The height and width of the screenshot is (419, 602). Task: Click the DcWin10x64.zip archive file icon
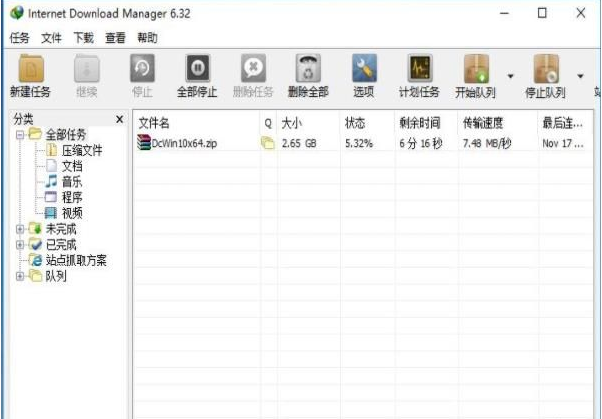(x=144, y=143)
